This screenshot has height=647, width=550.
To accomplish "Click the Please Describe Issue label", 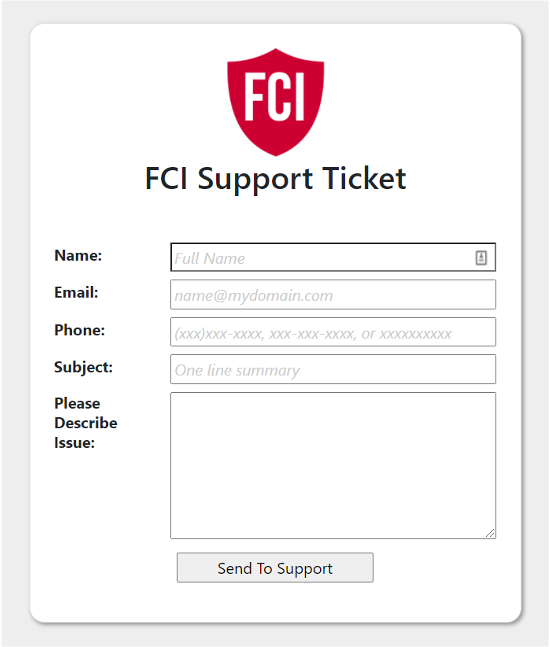I will [86, 423].
